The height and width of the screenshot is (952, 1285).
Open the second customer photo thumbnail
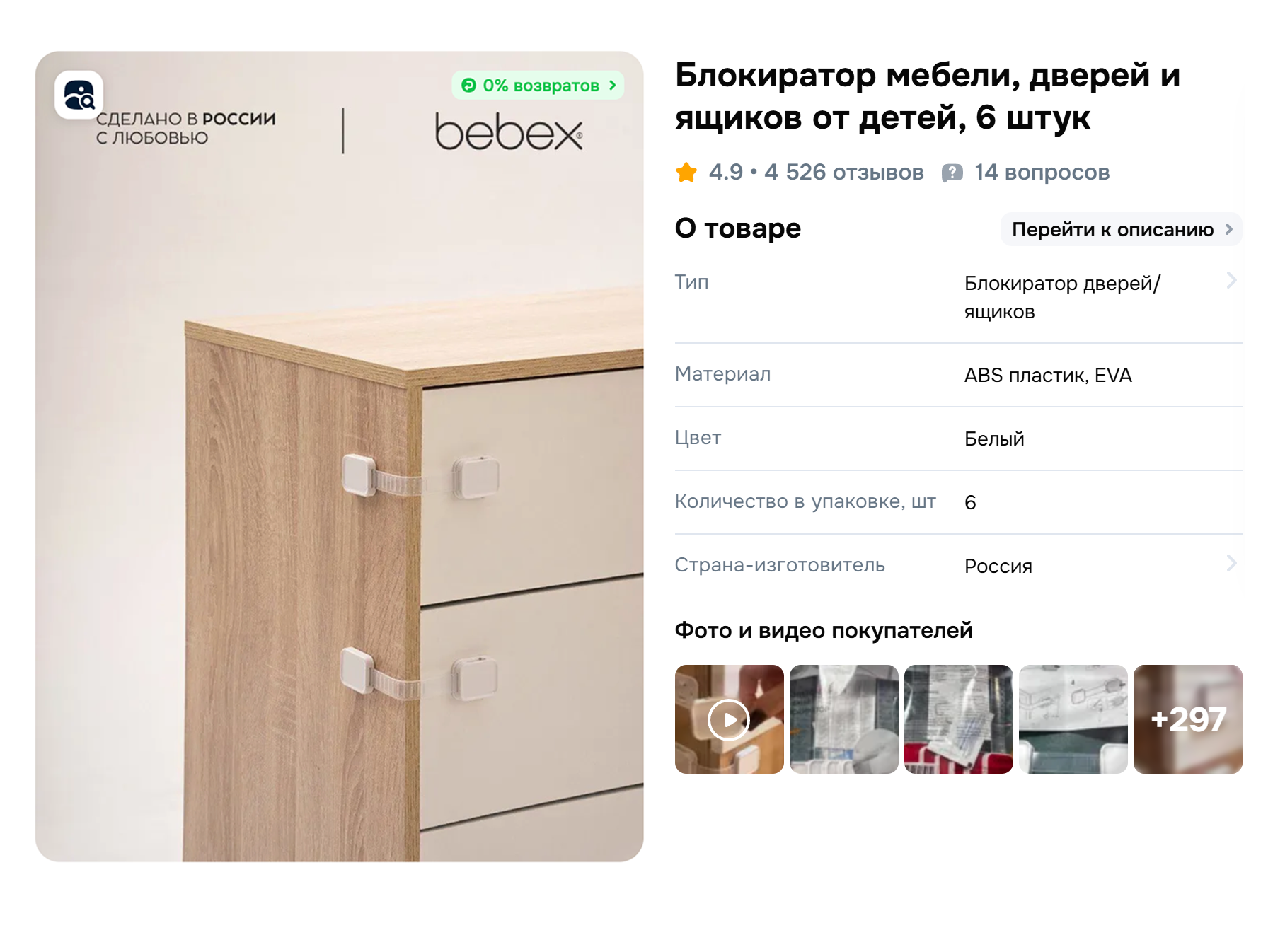[x=844, y=719]
